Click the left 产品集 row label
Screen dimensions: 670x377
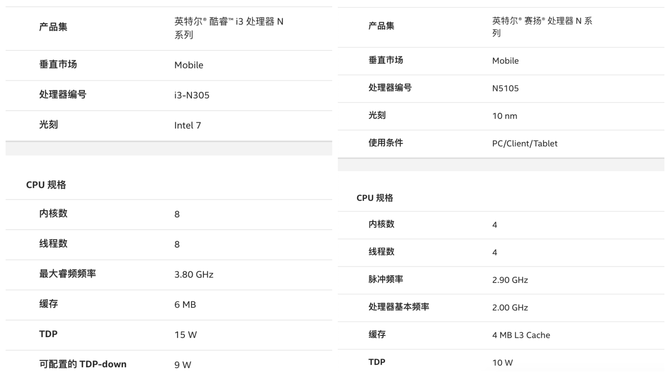pyautogui.click(x=53, y=27)
